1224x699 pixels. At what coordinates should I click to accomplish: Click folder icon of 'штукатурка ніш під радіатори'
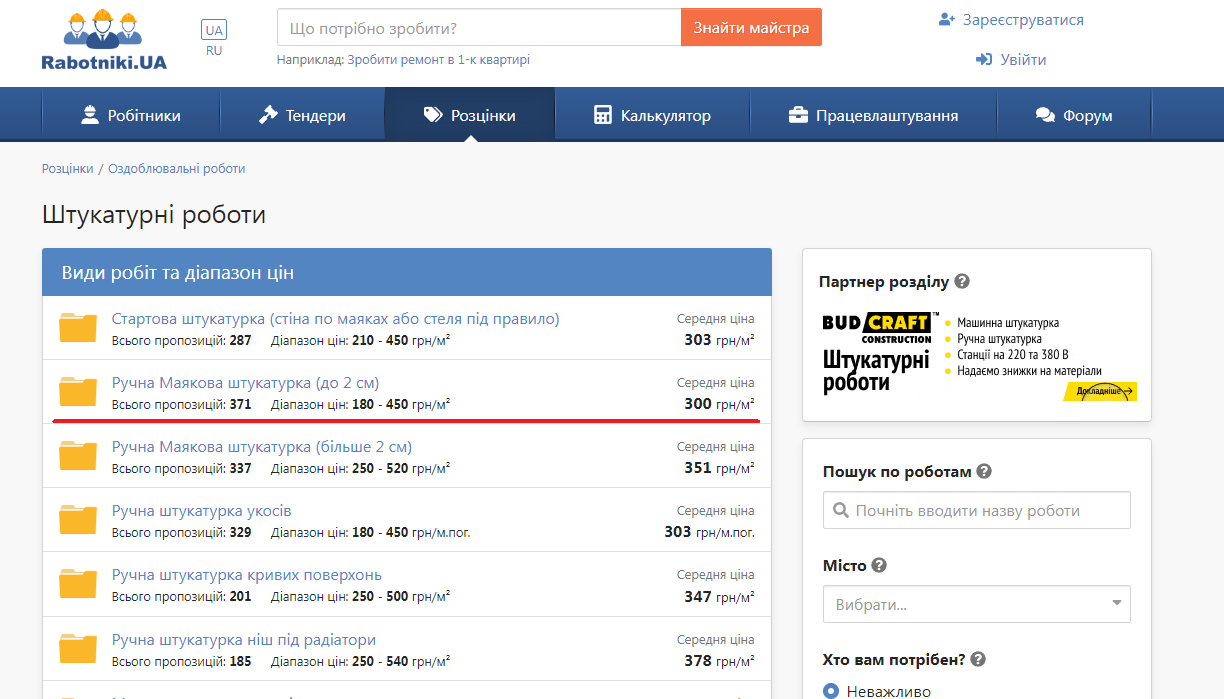point(78,647)
